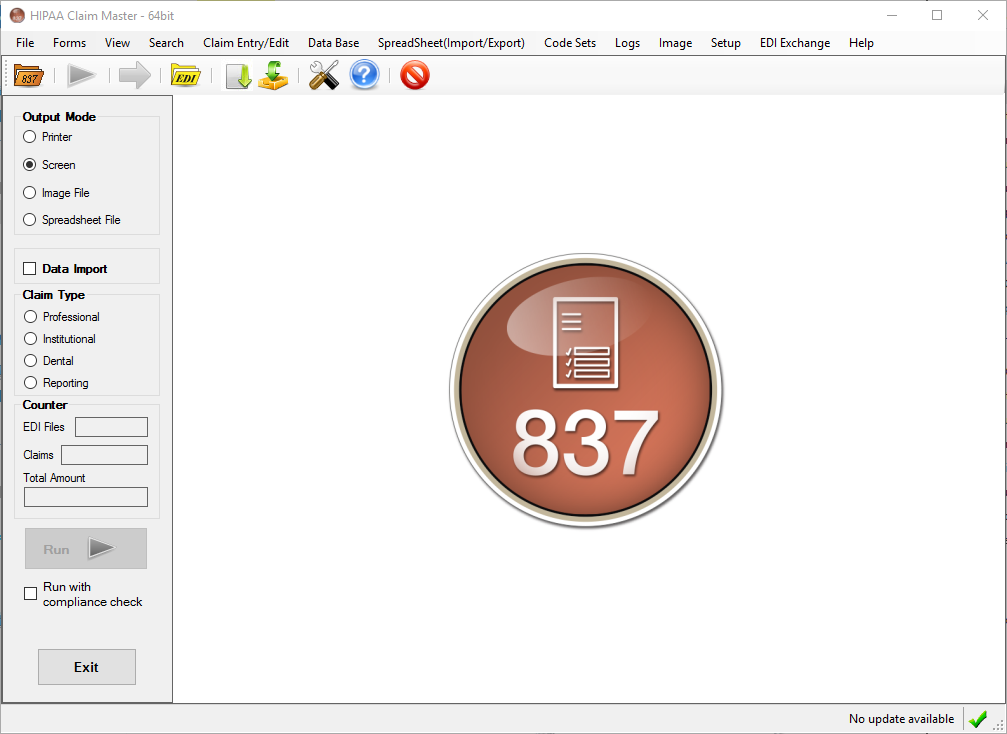Maximize the HIPAA Claim Master window

(x=937, y=15)
